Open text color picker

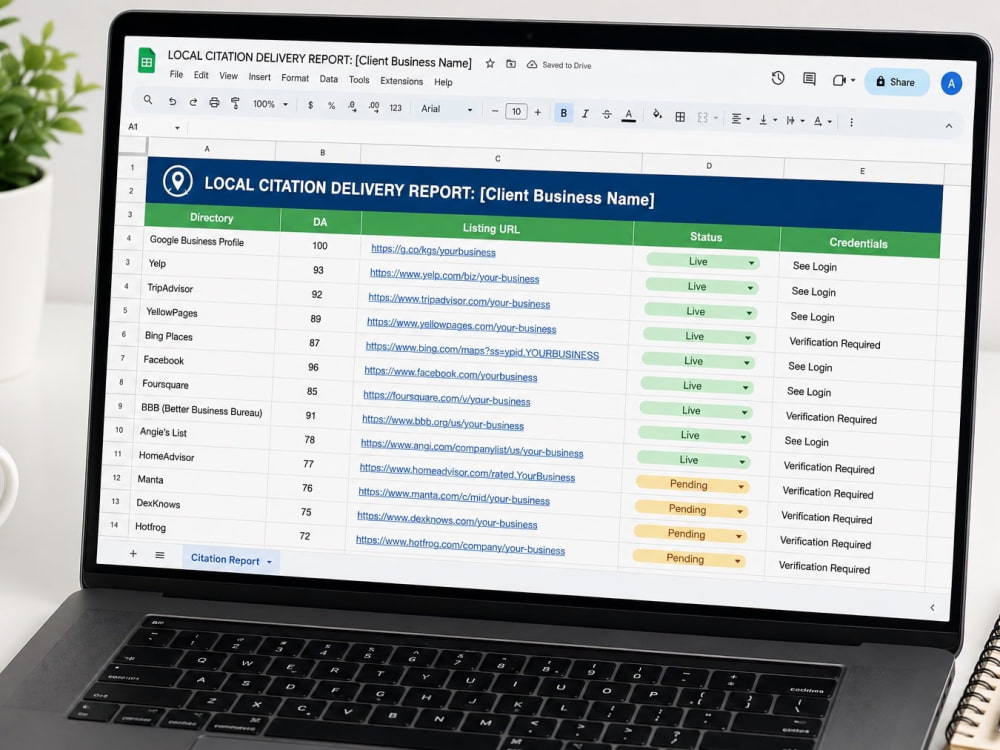click(629, 115)
